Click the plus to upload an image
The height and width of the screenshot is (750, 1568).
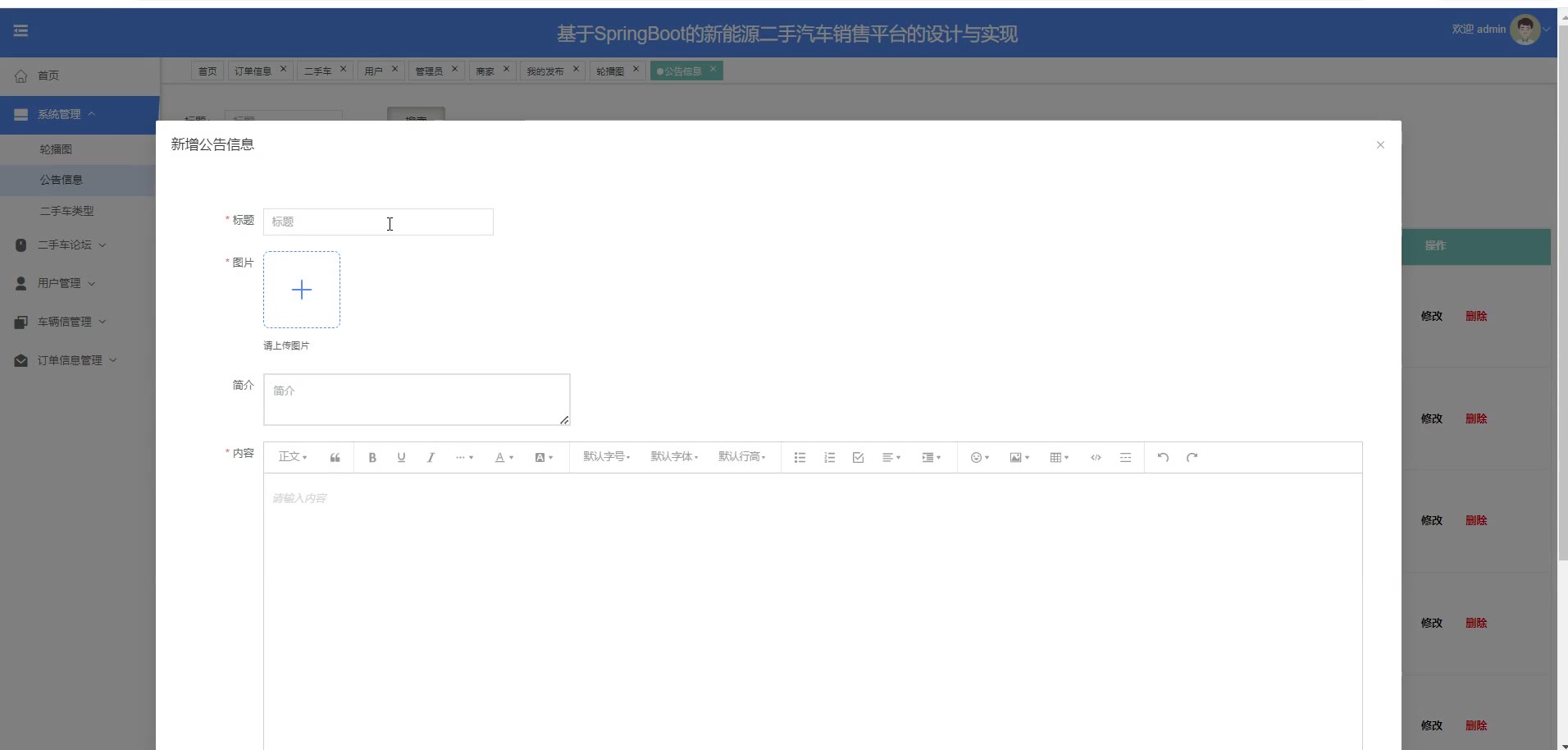pos(302,290)
